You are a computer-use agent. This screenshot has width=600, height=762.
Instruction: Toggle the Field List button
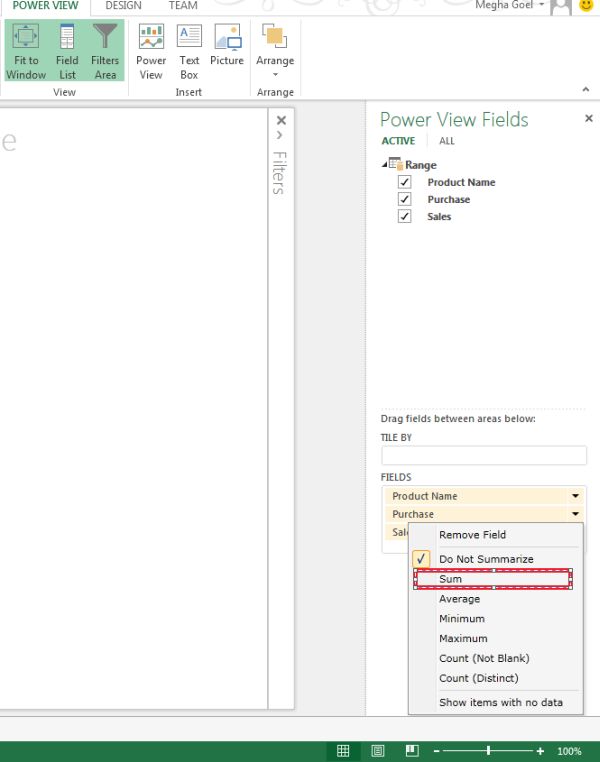click(67, 51)
